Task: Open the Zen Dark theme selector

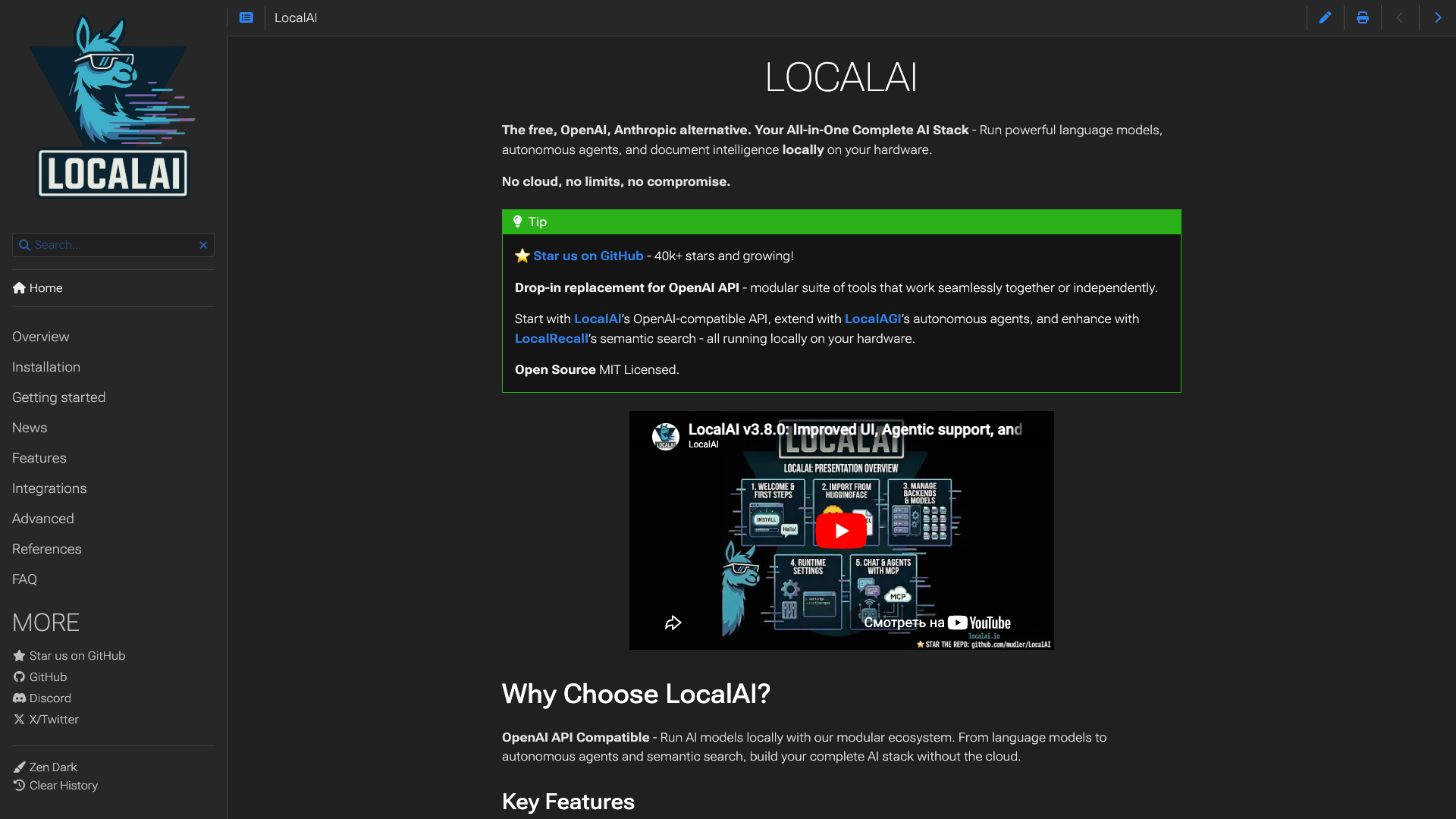Action: tap(45, 767)
